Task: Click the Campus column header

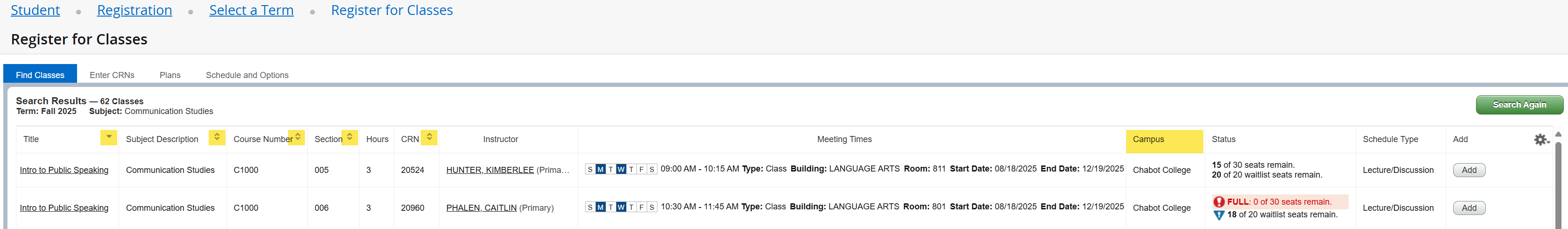Action: [1163, 139]
